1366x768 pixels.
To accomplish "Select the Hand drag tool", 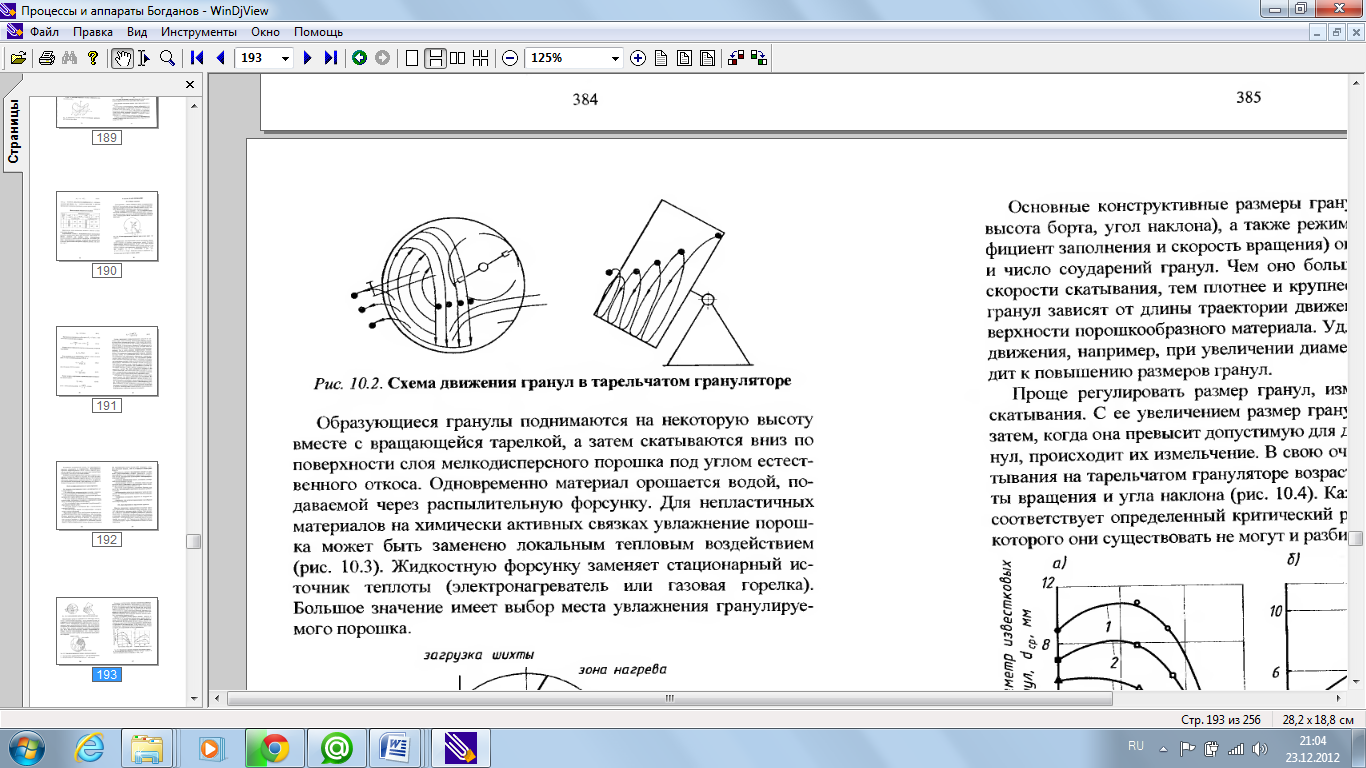I will (x=122, y=58).
